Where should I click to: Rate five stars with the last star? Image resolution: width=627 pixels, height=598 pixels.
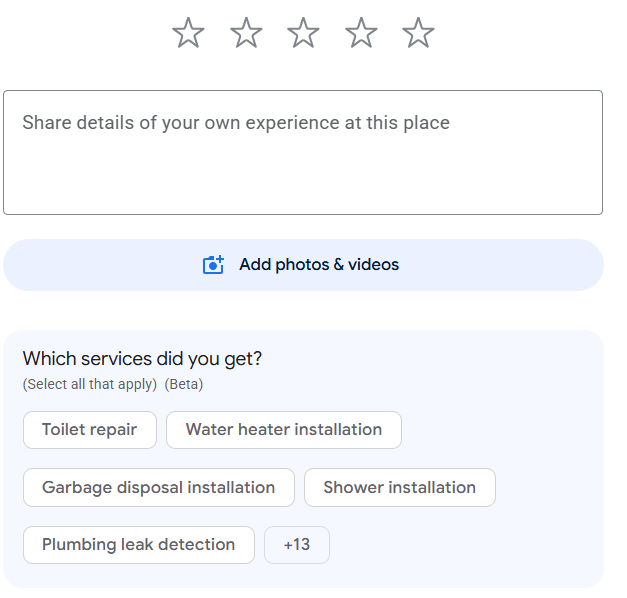[x=418, y=33]
